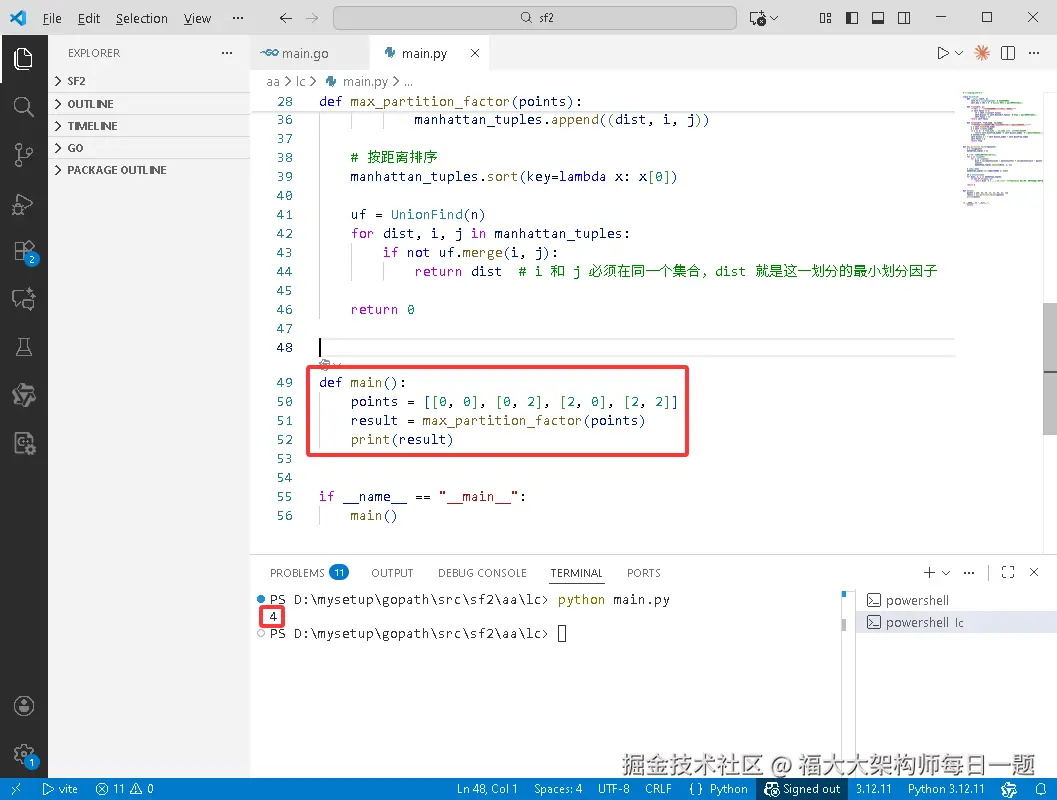Open notifications bell in status bar
The width and height of the screenshot is (1057, 800).
tap(1041, 789)
